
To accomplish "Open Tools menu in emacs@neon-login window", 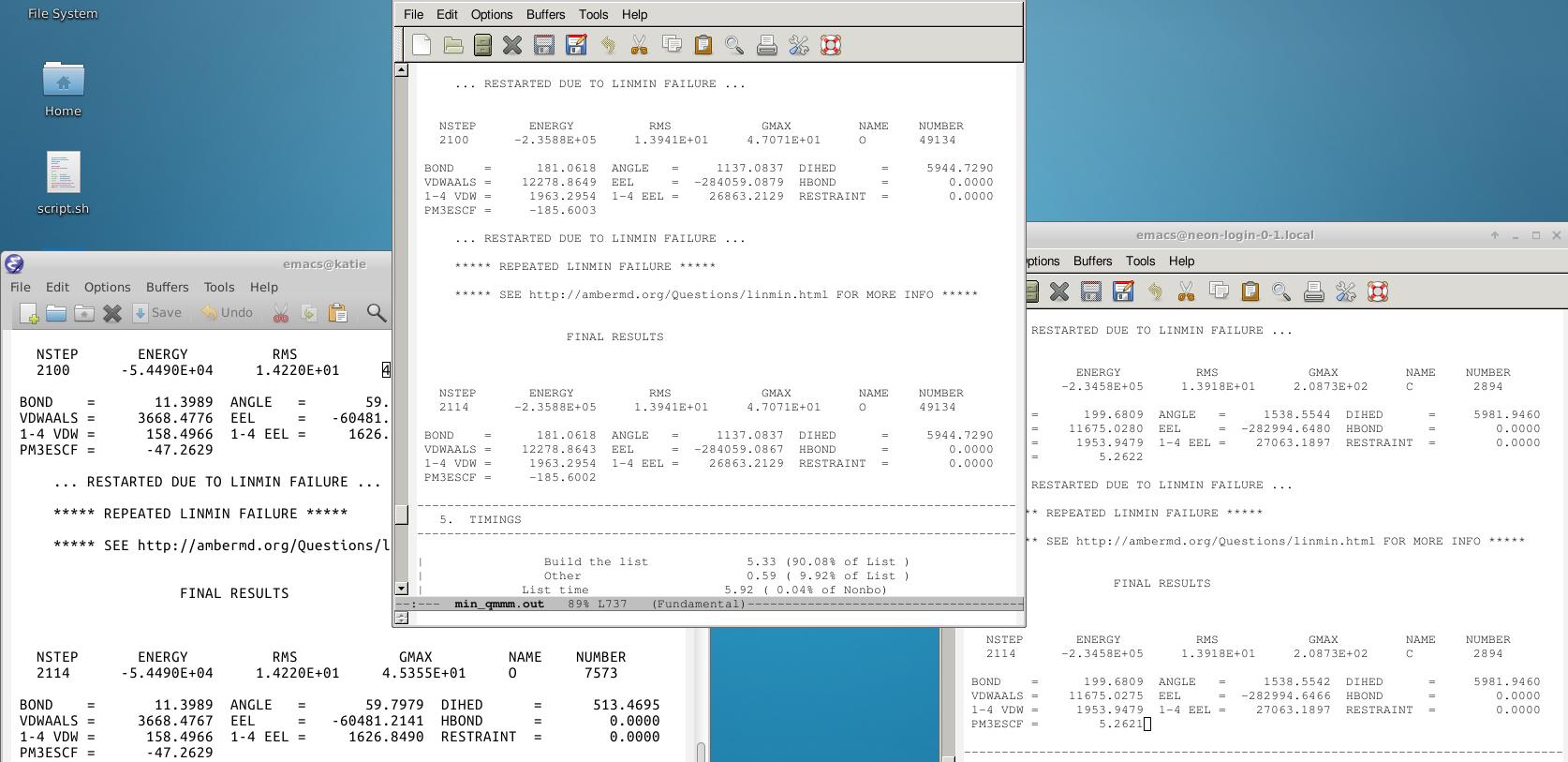I will [x=1140, y=261].
